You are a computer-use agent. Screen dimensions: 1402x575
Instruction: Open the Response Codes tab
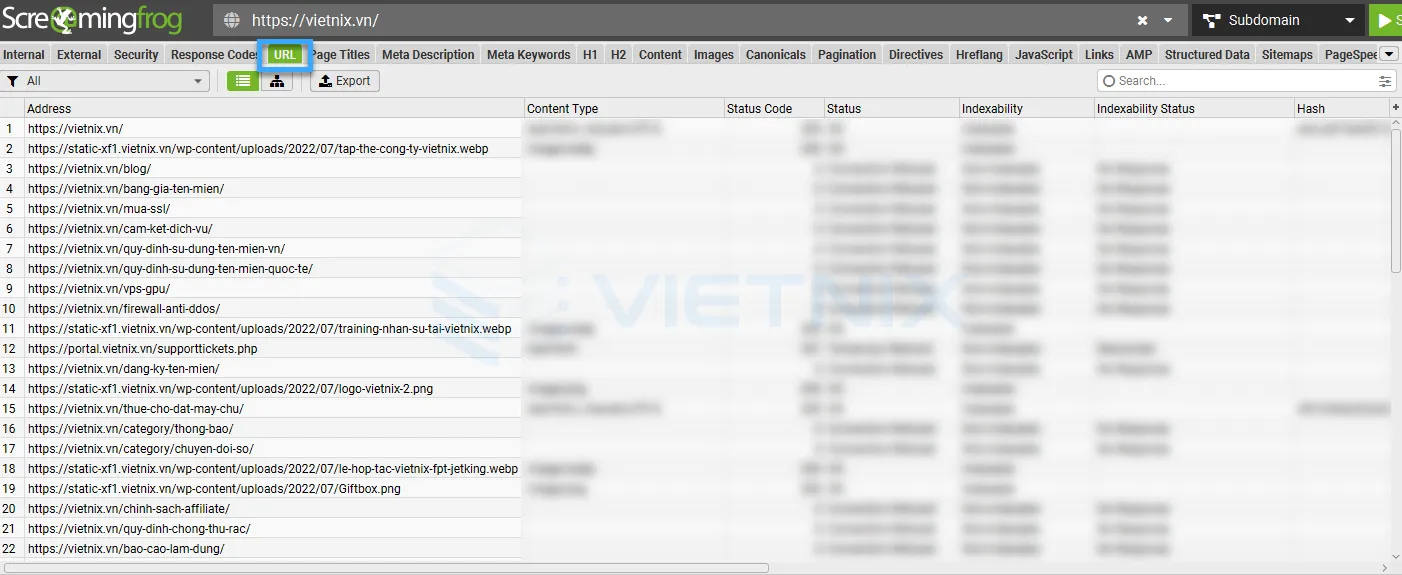[x=213, y=55]
